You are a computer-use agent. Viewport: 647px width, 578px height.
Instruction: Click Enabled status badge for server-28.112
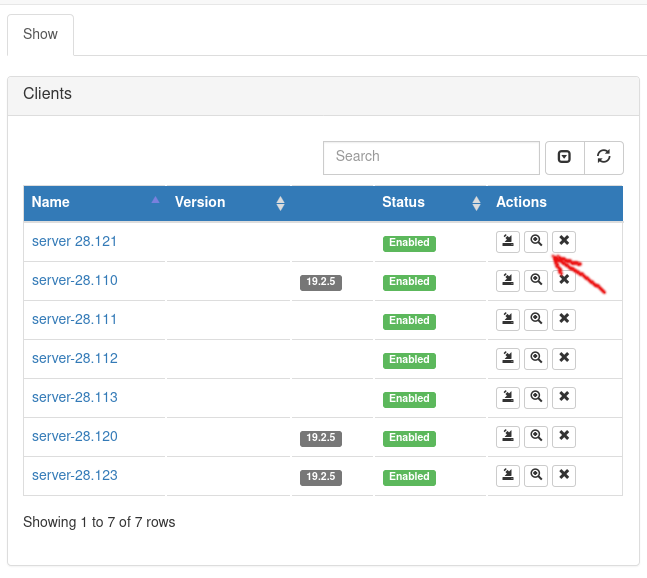409,360
